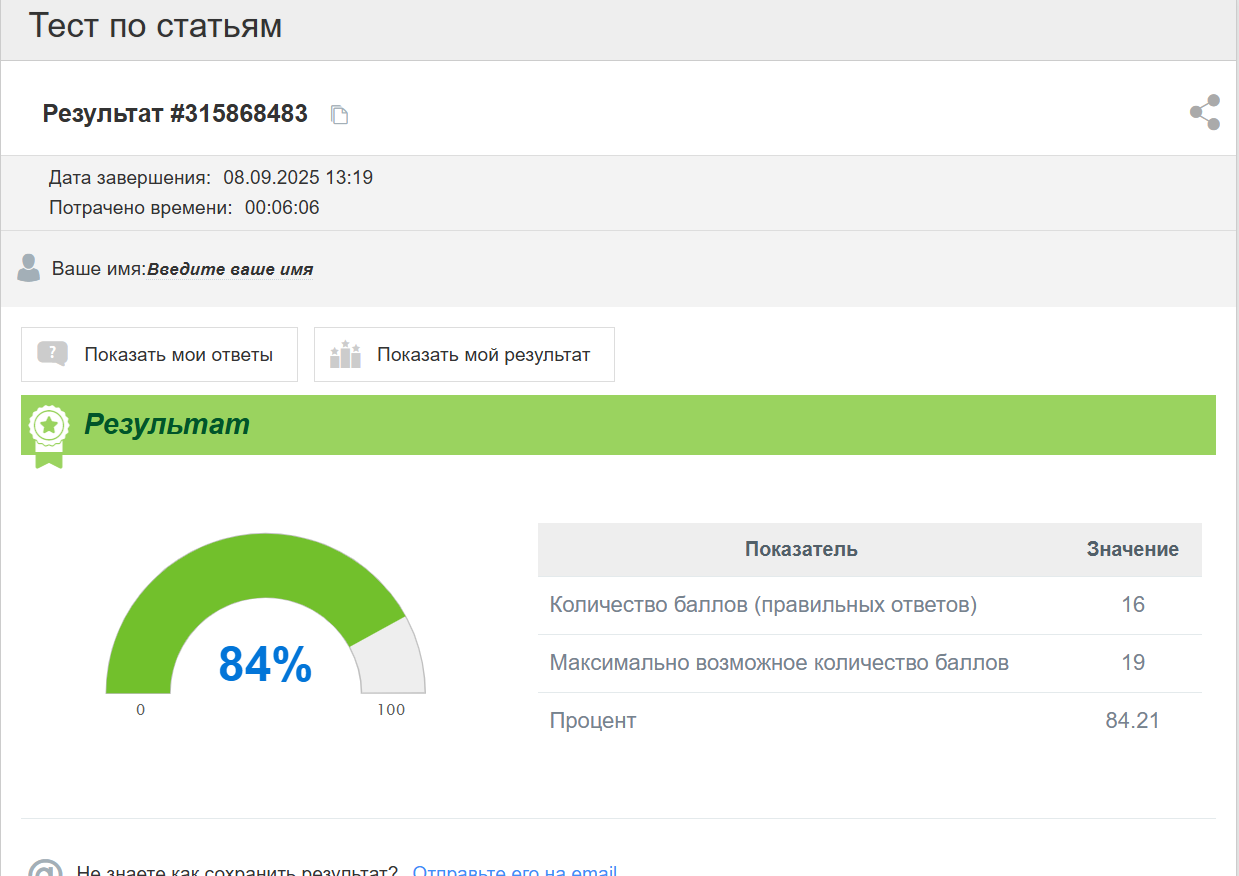Open the 'Отправьте его на email' link
Image resolution: width=1239 pixels, height=876 pixels.
click(x=514, y=871)
